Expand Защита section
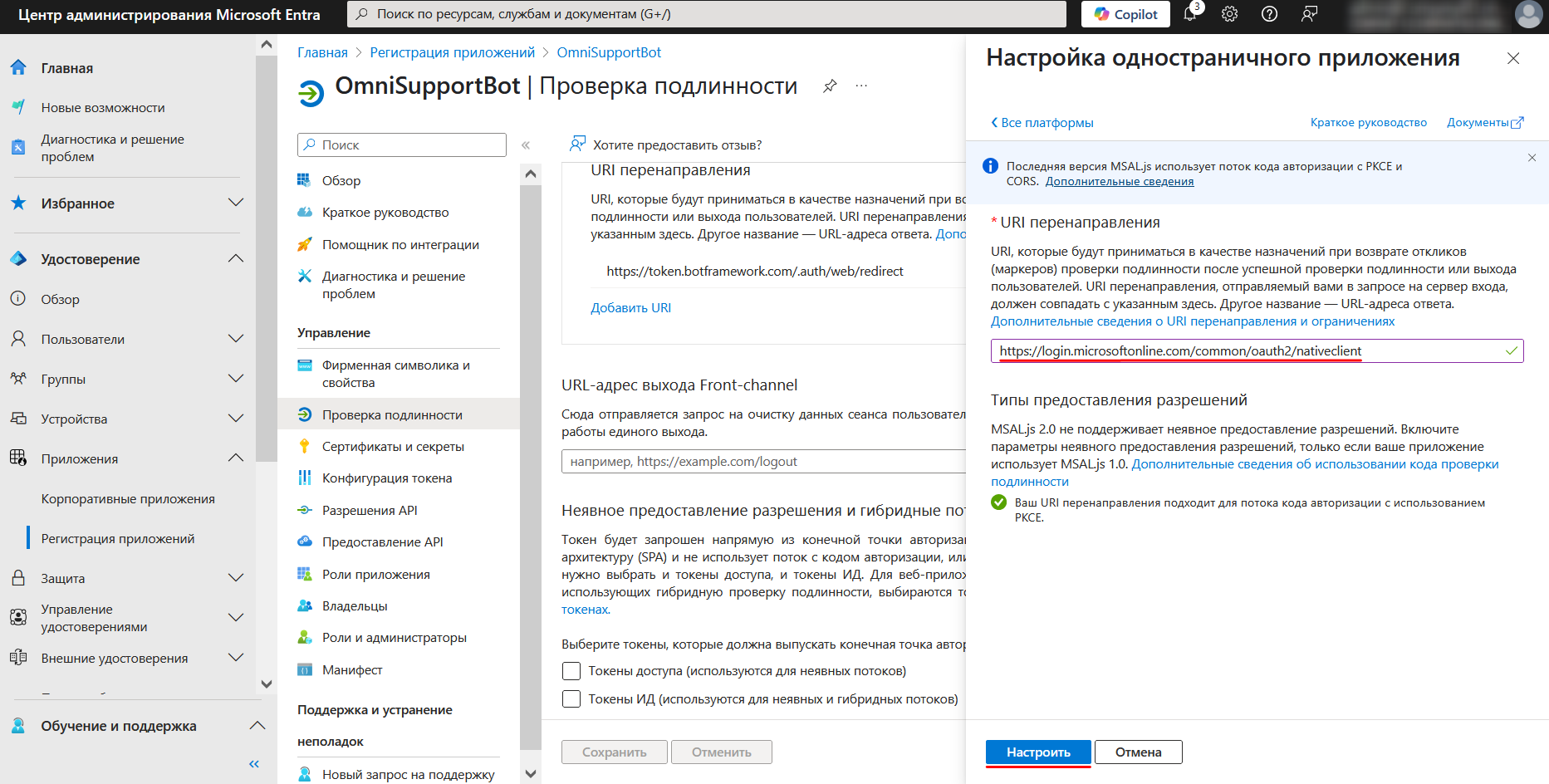The height and width of the screenshot is (784, 1549). 236,578
